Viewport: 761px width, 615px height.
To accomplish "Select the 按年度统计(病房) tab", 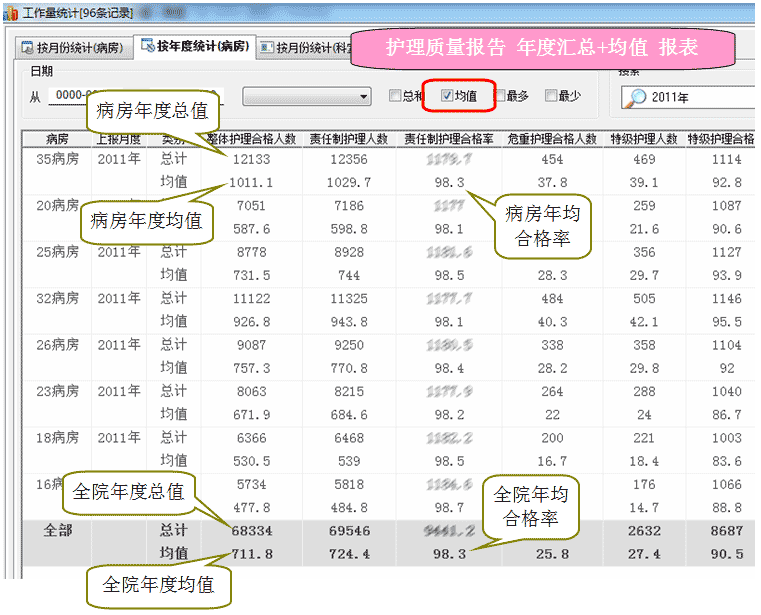I will (x=195, y=46).
